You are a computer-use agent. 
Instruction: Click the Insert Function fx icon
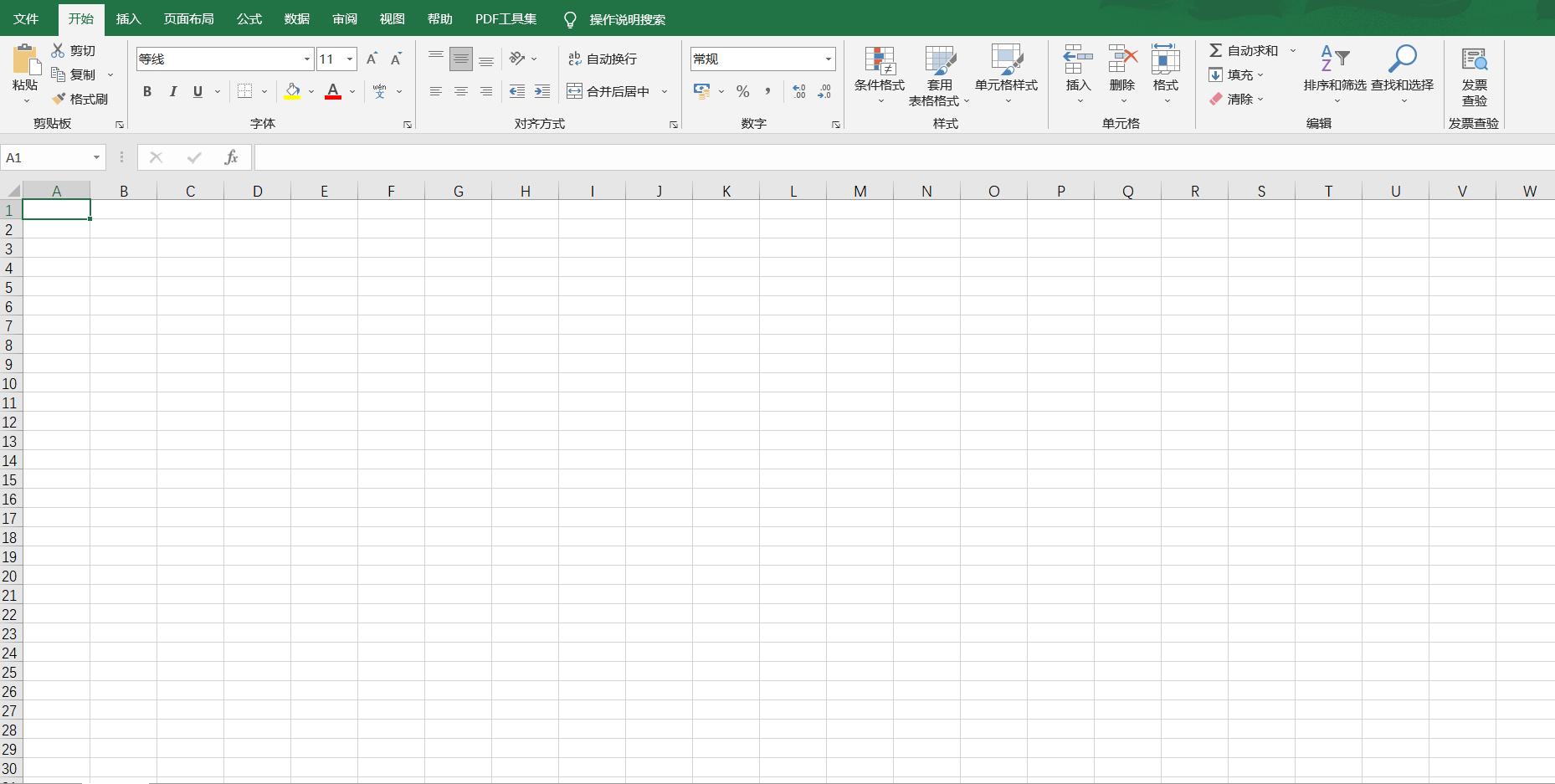[x=231, y=157]
